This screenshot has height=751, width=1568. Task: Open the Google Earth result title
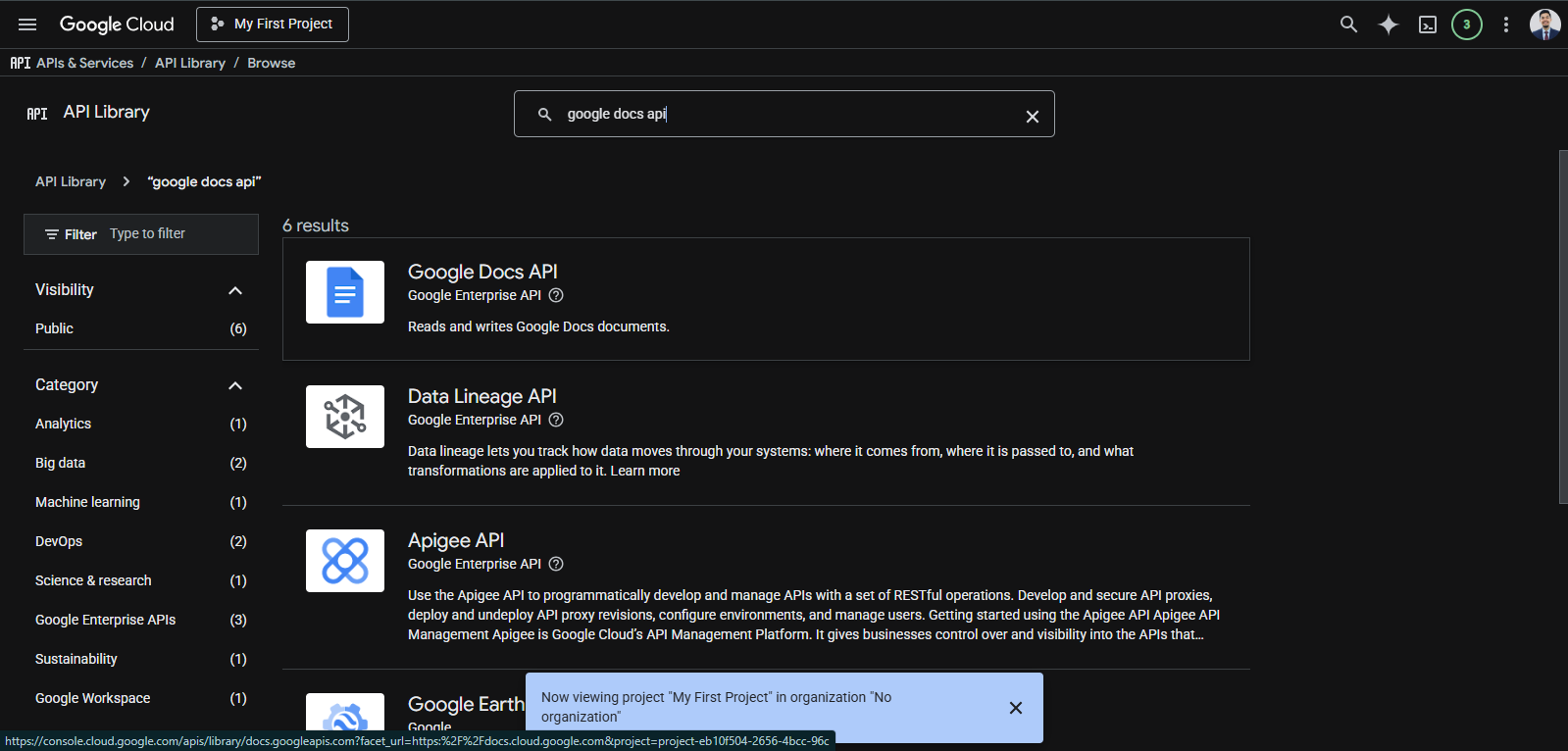[466, 704]
